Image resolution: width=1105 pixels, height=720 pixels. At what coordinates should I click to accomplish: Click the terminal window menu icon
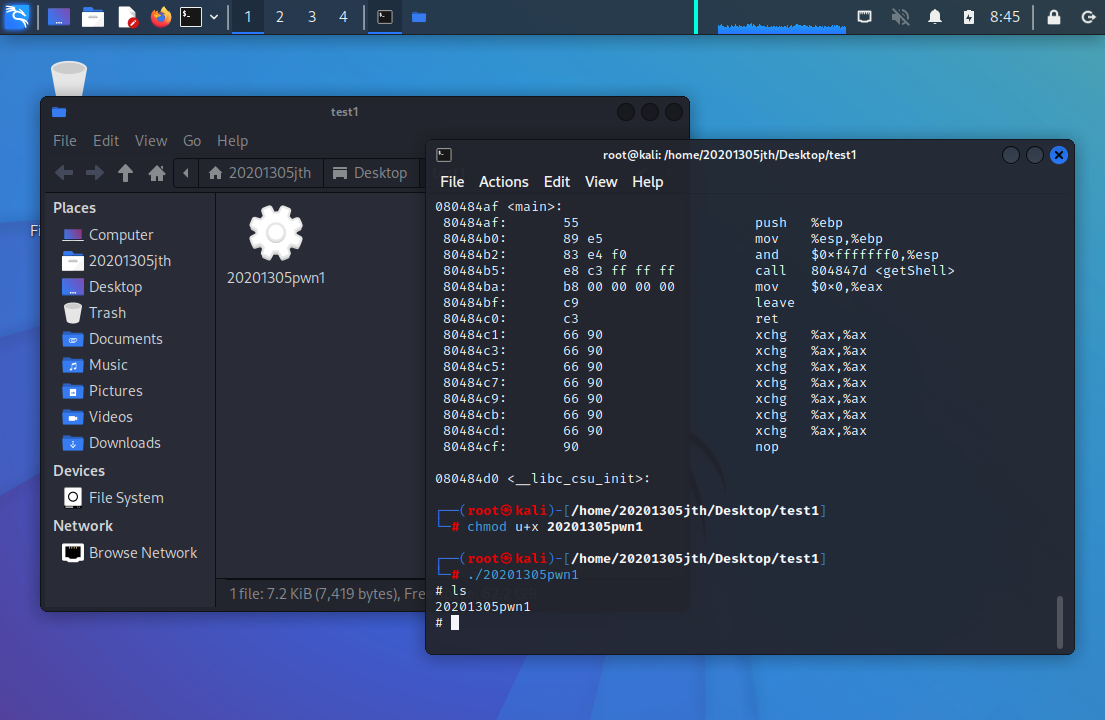444,155
